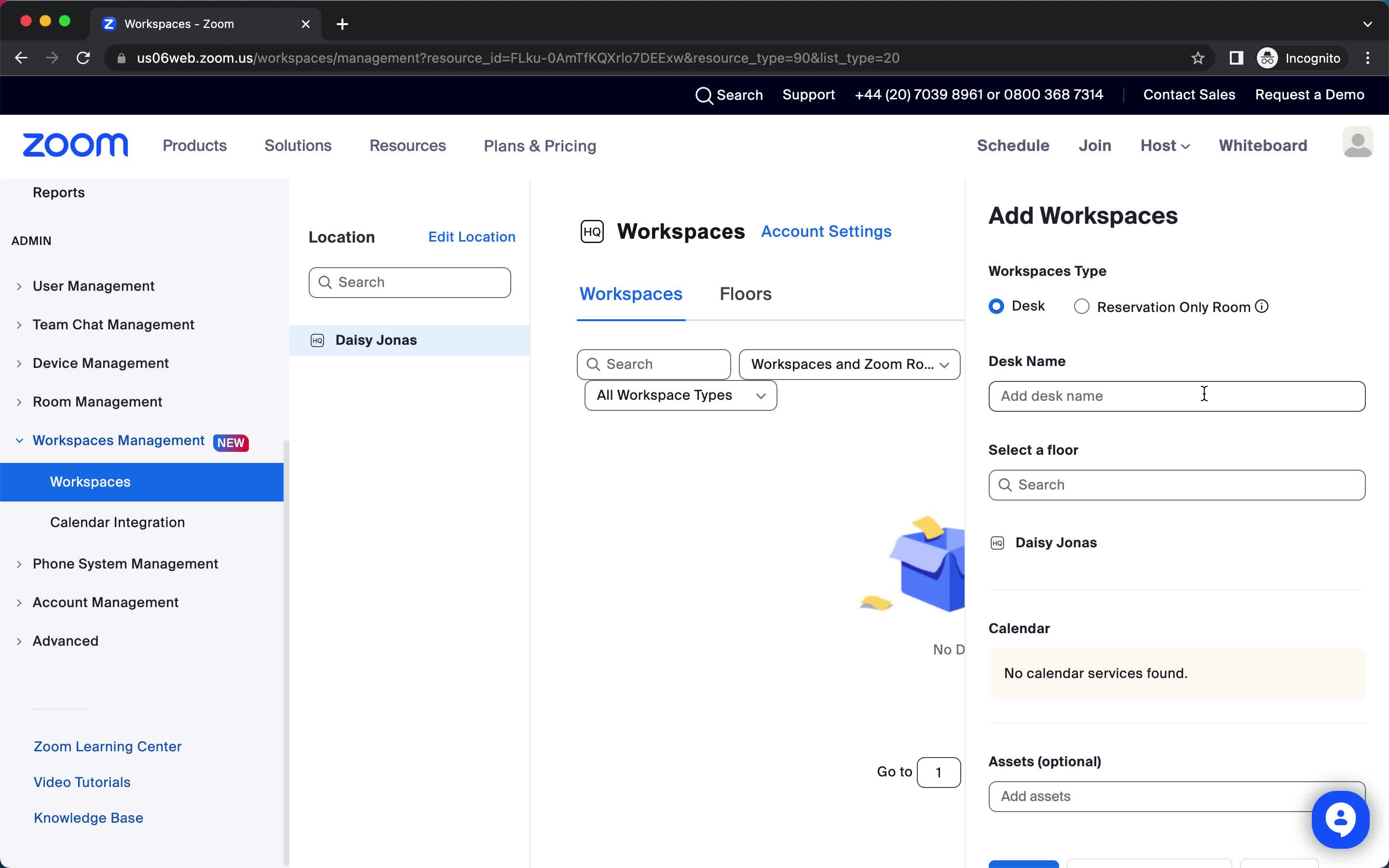
Task: Open the All Workspace Types dropdown
Action: (x=681, y=395)
